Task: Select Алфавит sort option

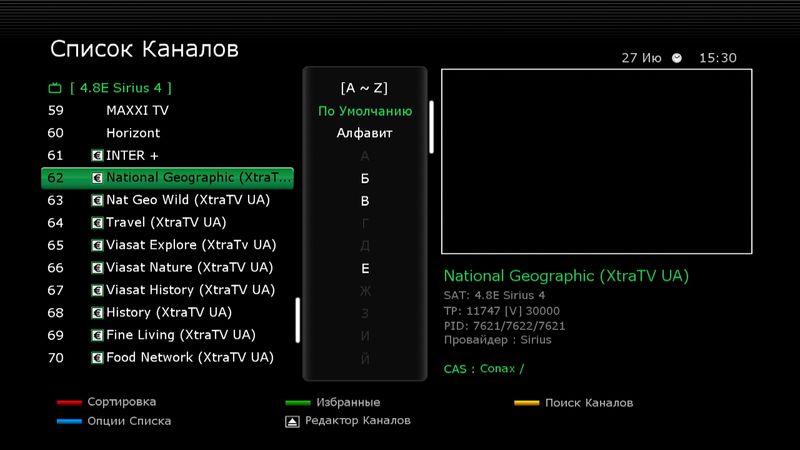Action: tap(365, 133)
